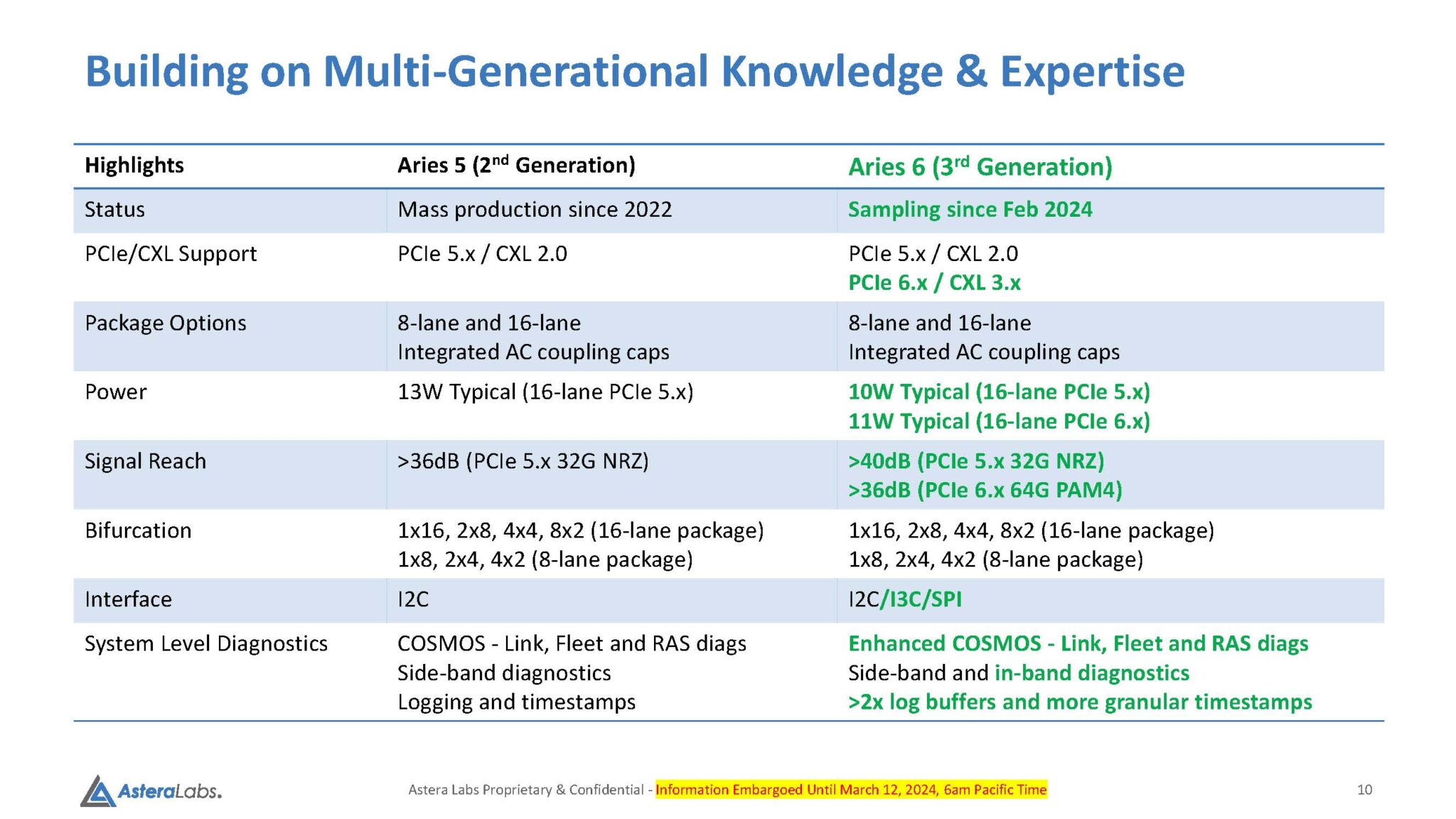
Task: Click 'Sampling since Feb 2024' text
Action: (970, 210)
